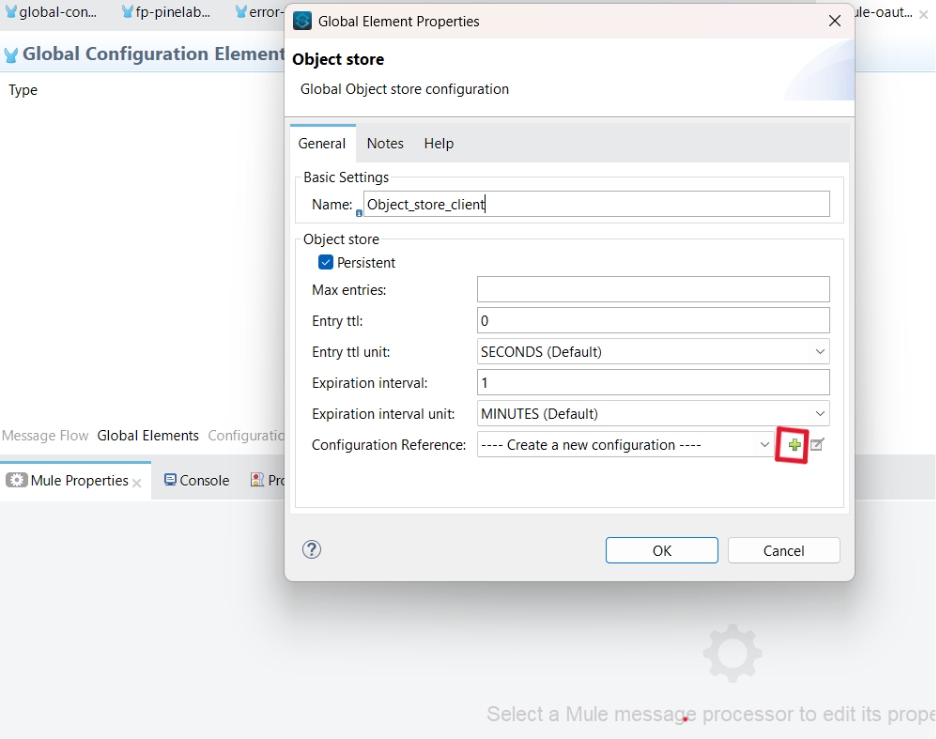The image size is (936, 739).
Task: Switch to the Message Flow view
Action: pos(45,435)
